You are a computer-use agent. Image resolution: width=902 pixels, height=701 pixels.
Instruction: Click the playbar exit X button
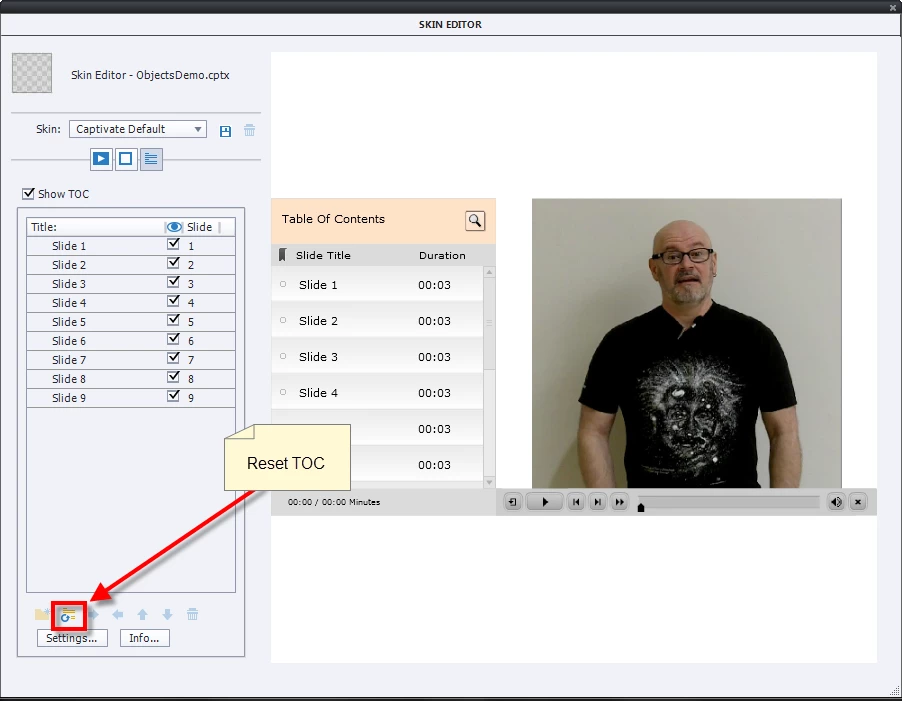[x=858, y=502]
